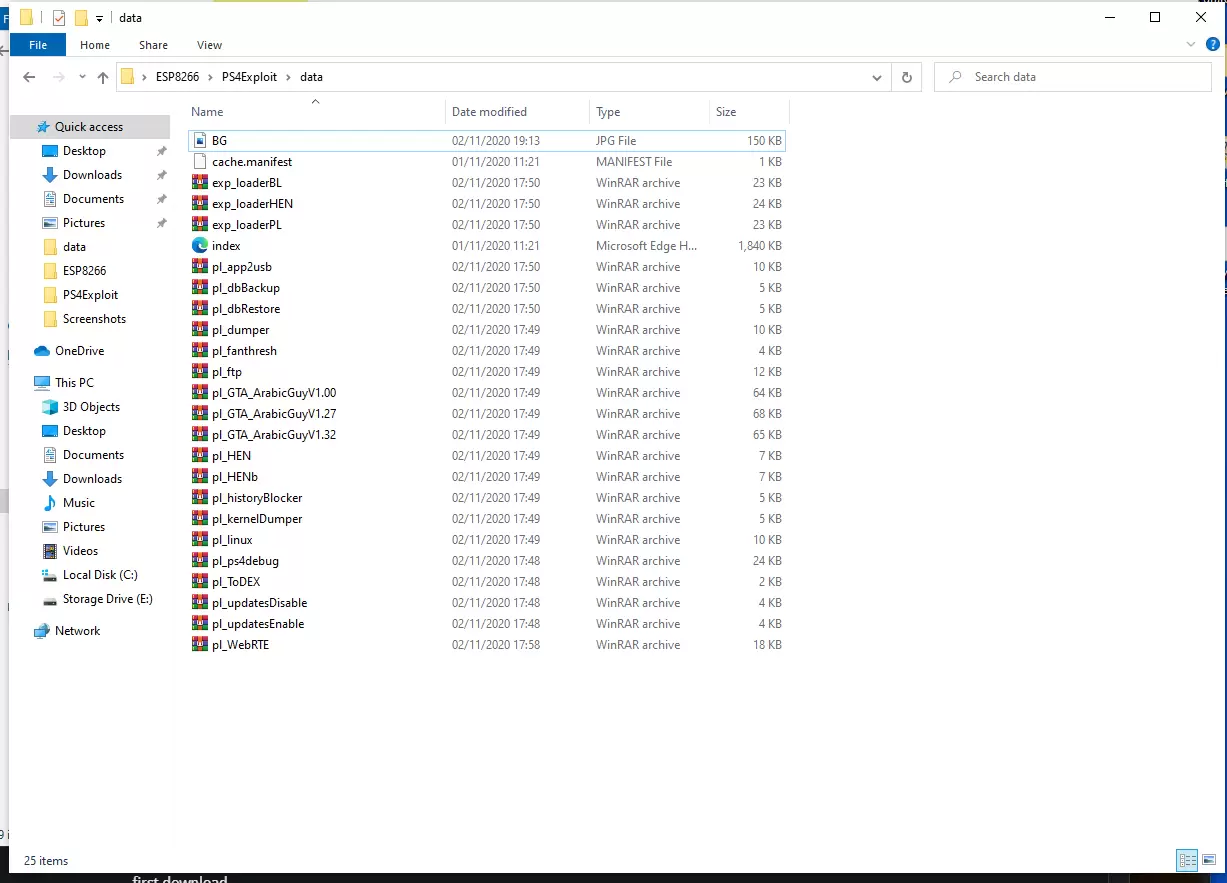The image size is (1227, 883).
Task: Click the BG JPG file icon
Action: point(200,141)
